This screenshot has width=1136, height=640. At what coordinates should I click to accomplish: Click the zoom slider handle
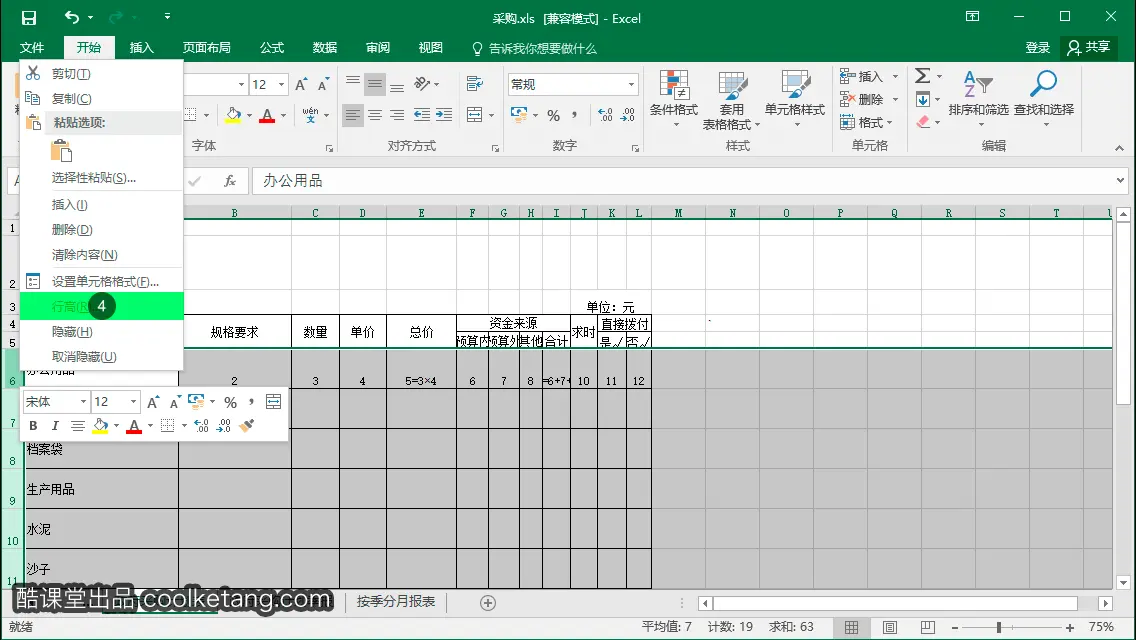point(998,627)
